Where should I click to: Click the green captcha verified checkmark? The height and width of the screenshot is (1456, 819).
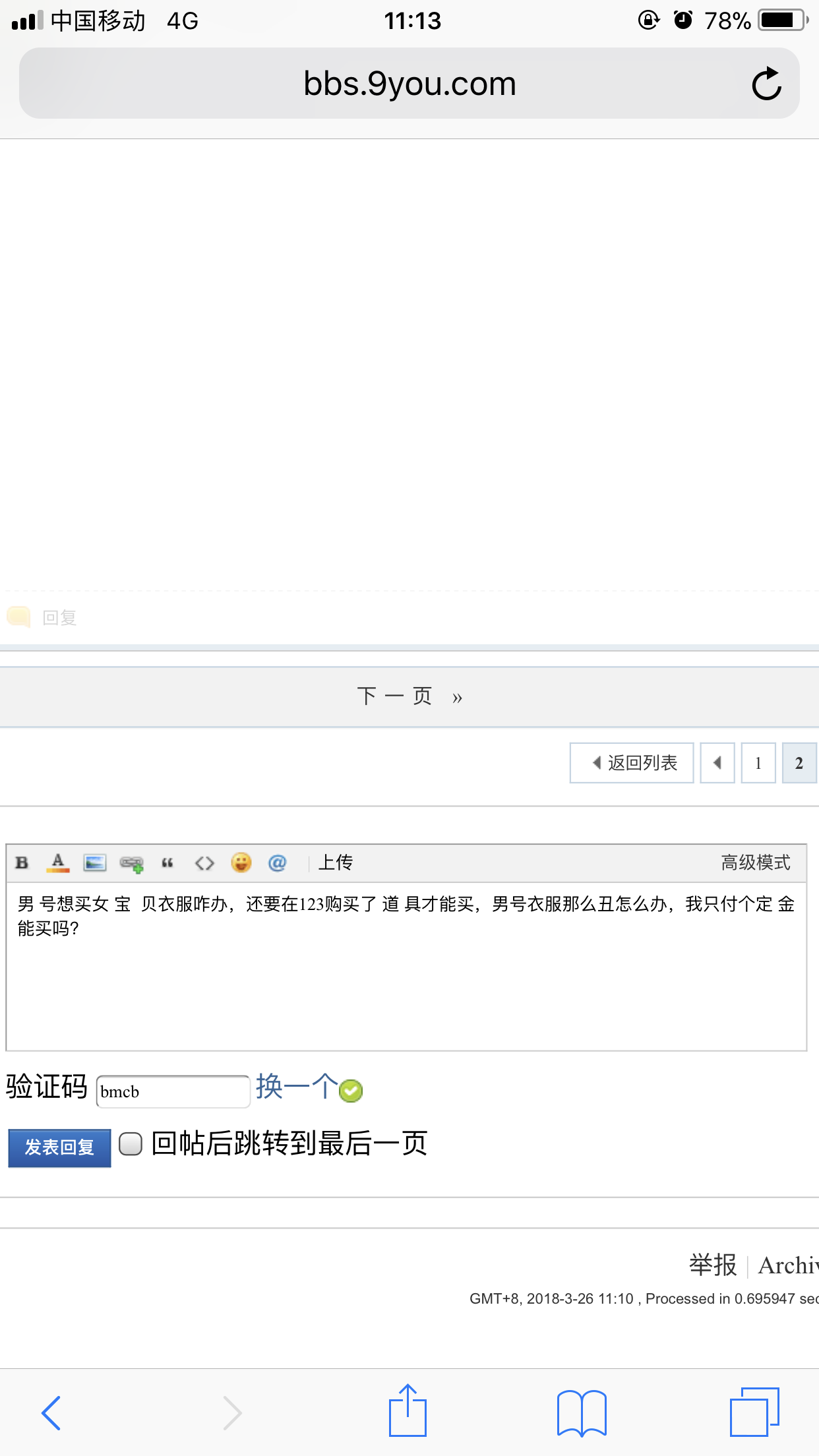pos(351,1091)
